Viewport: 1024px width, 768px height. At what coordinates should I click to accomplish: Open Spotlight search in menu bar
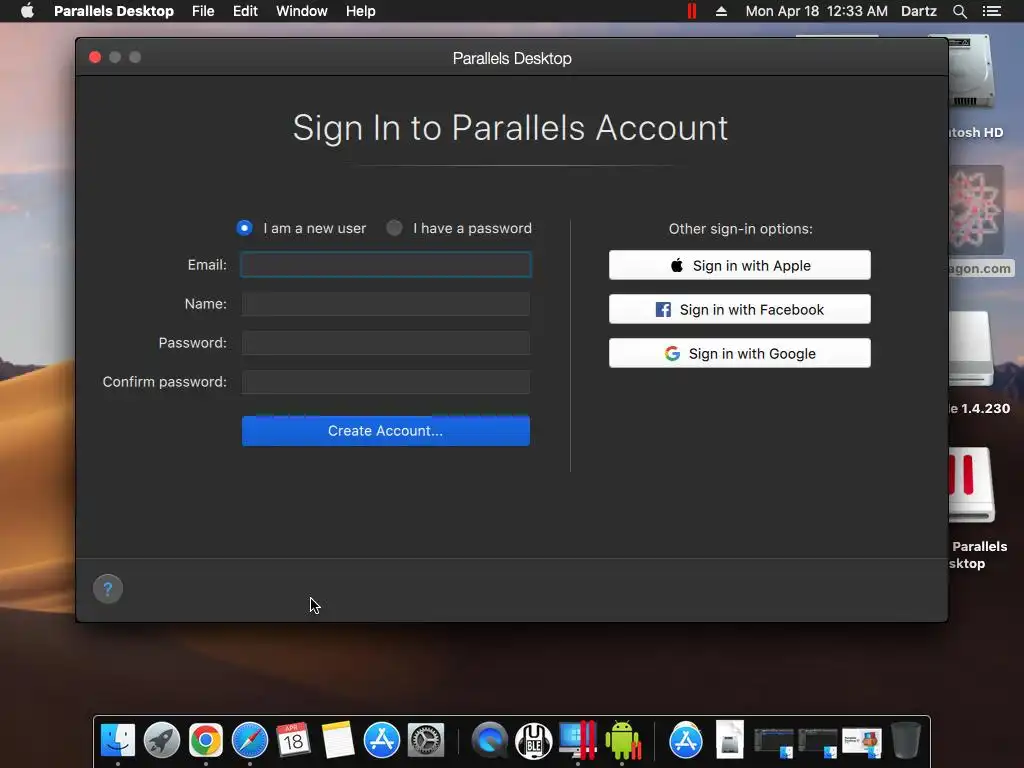(959, 11)
